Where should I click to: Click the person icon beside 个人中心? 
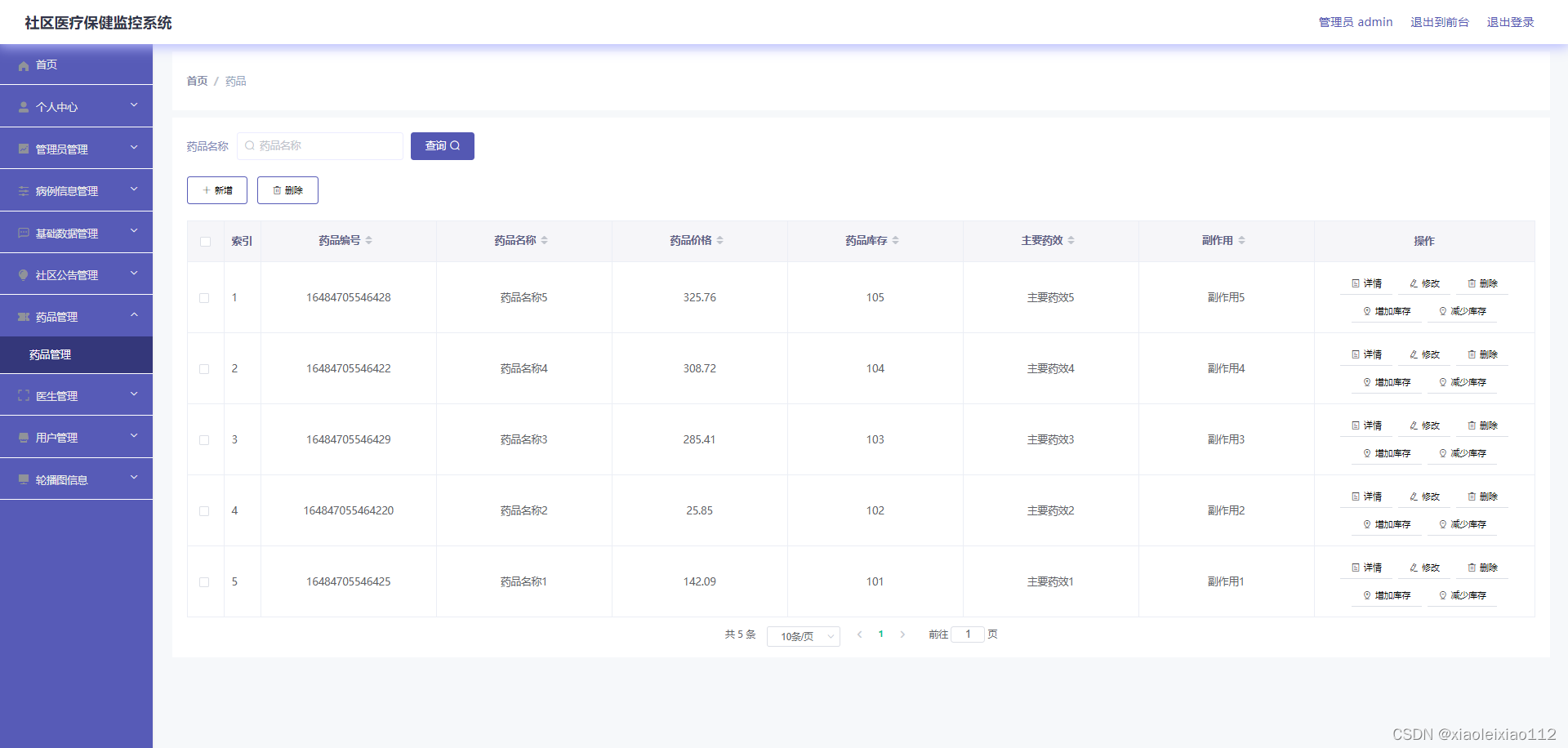[x=24, y=107]
